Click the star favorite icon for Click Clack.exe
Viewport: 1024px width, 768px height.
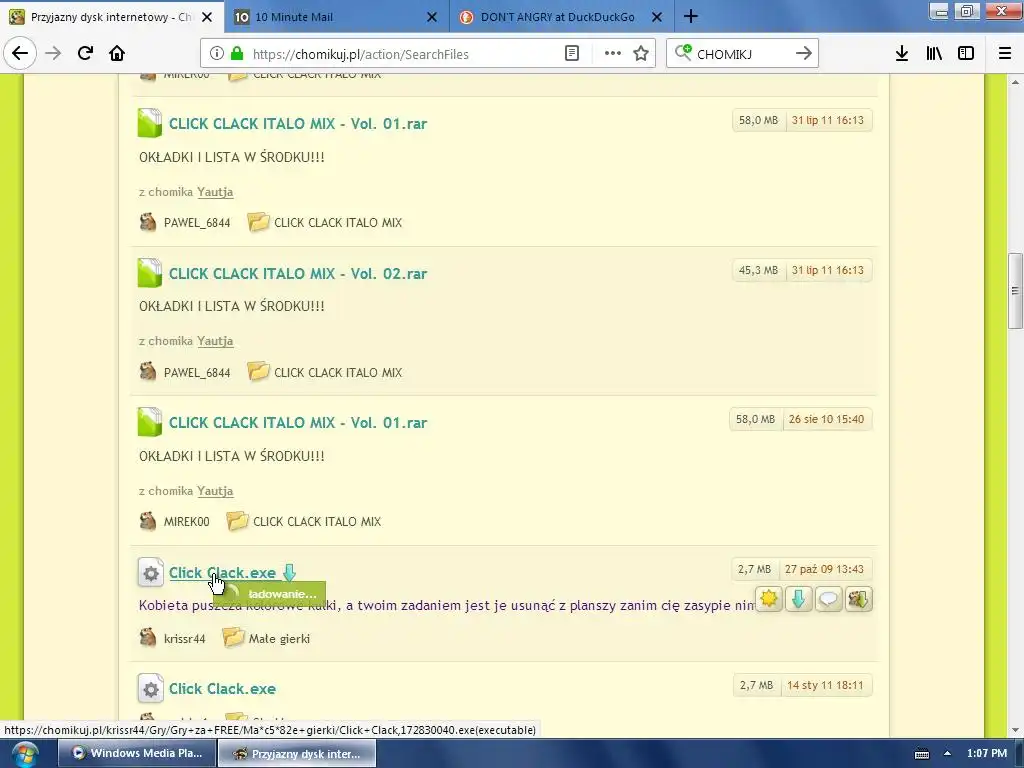point(769,599)
